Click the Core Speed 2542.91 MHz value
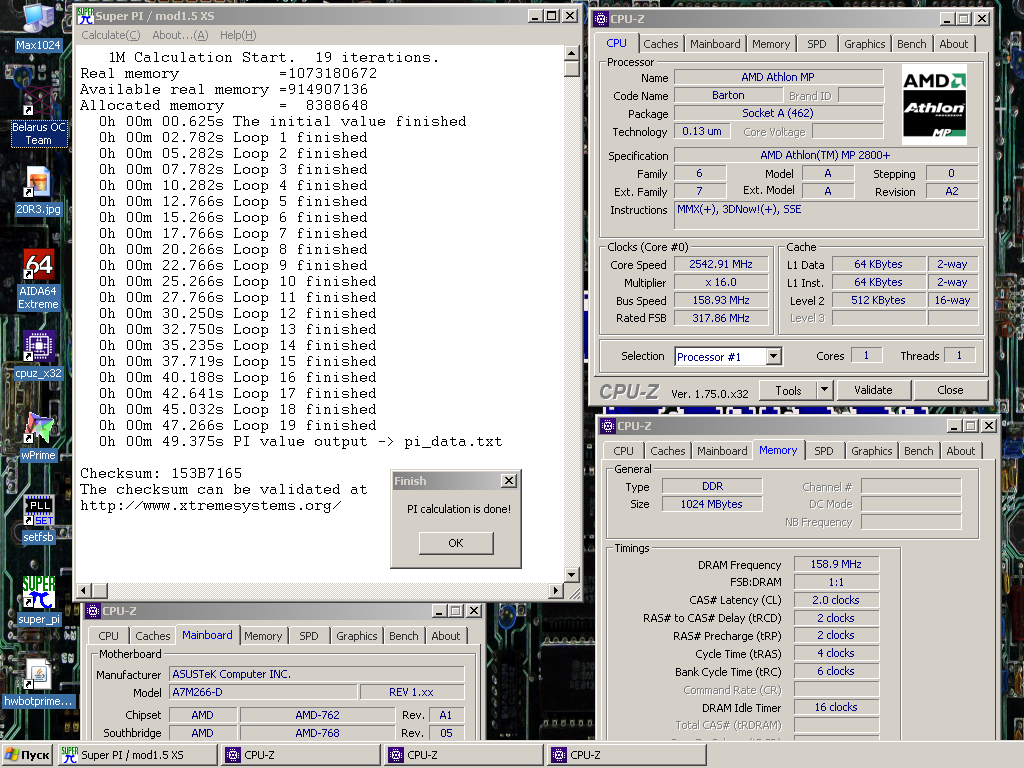This screenshot has width=1024, height=768. point(720,264)
